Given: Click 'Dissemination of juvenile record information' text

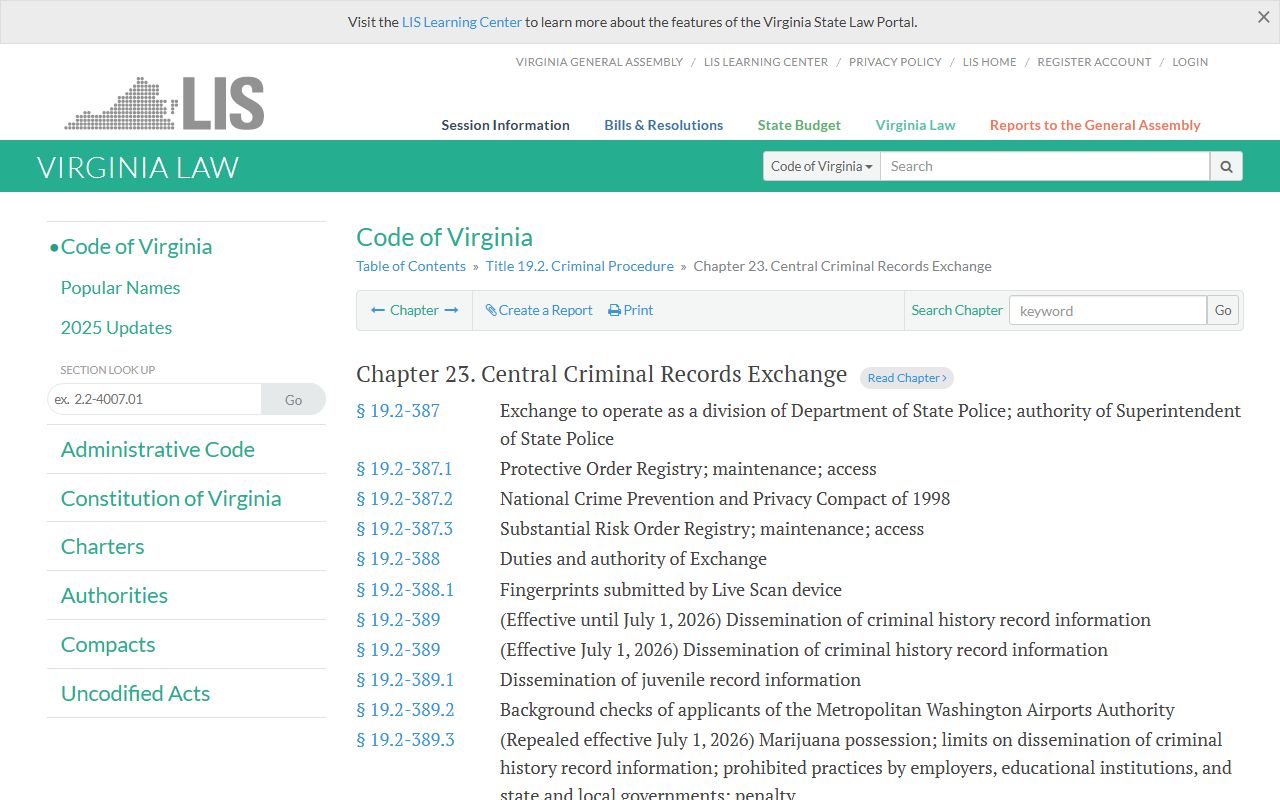Looking at the screenshot, I should (x=680, y=679).
